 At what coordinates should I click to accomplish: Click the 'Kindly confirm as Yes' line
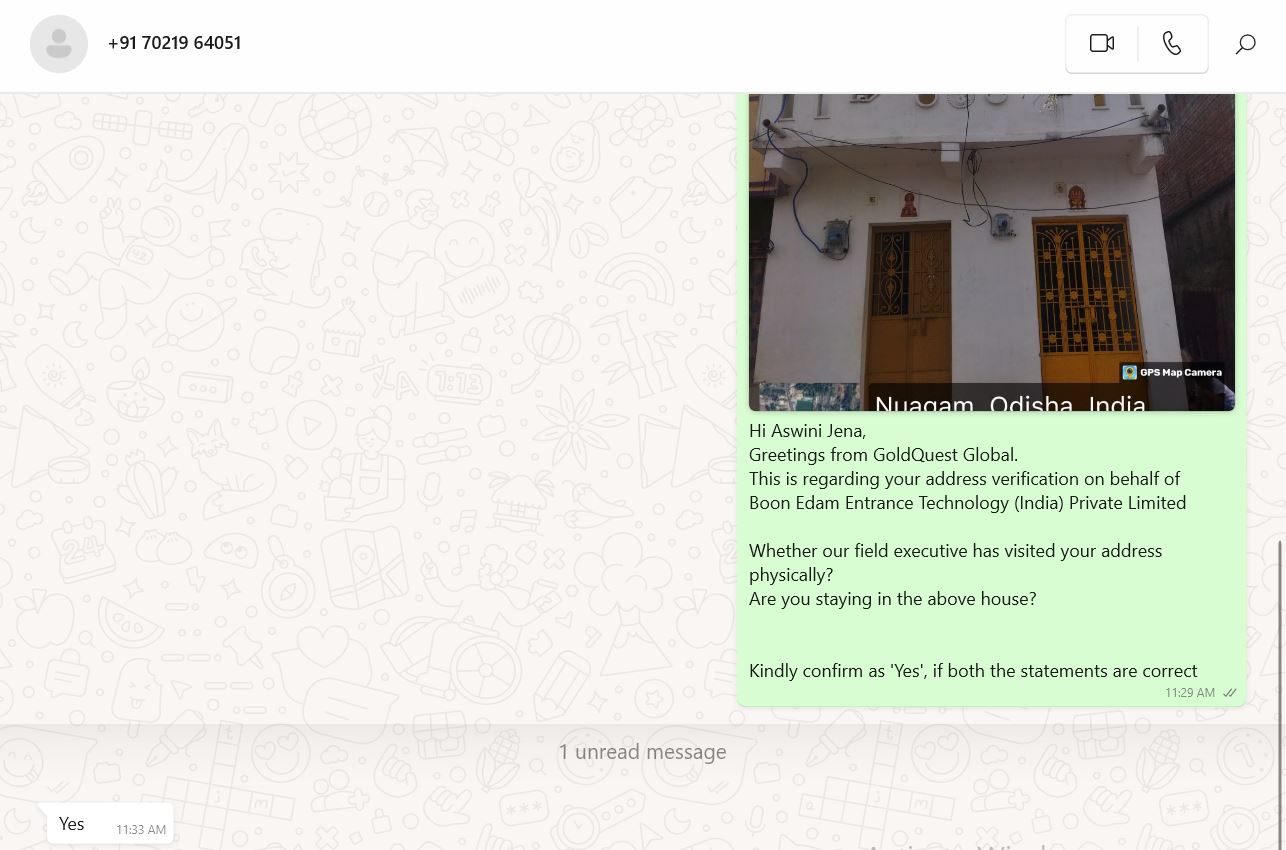(x=973, y=671)
